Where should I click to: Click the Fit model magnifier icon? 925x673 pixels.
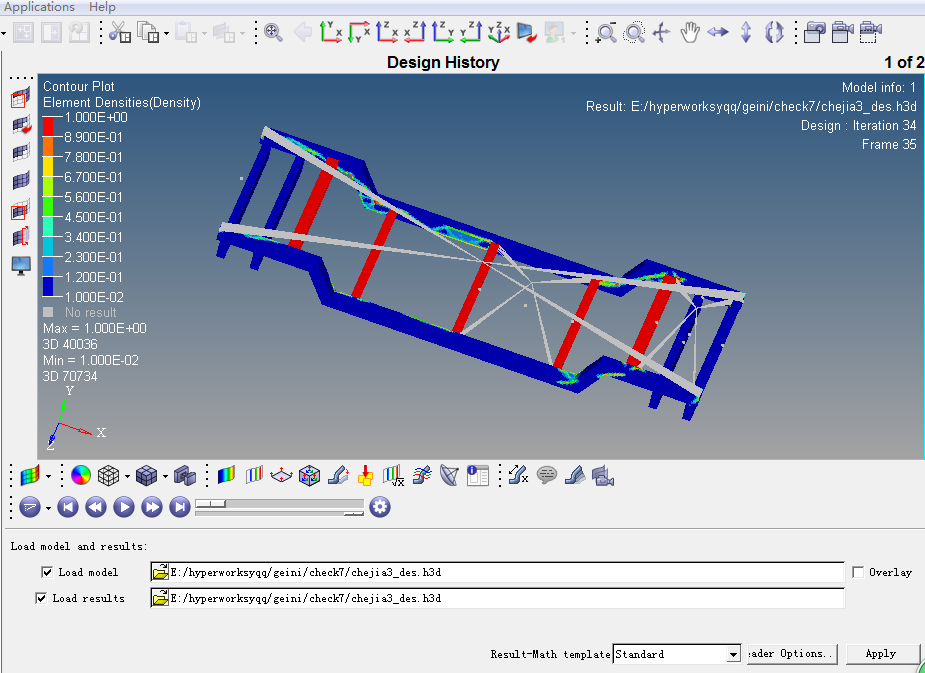(273, 32)
